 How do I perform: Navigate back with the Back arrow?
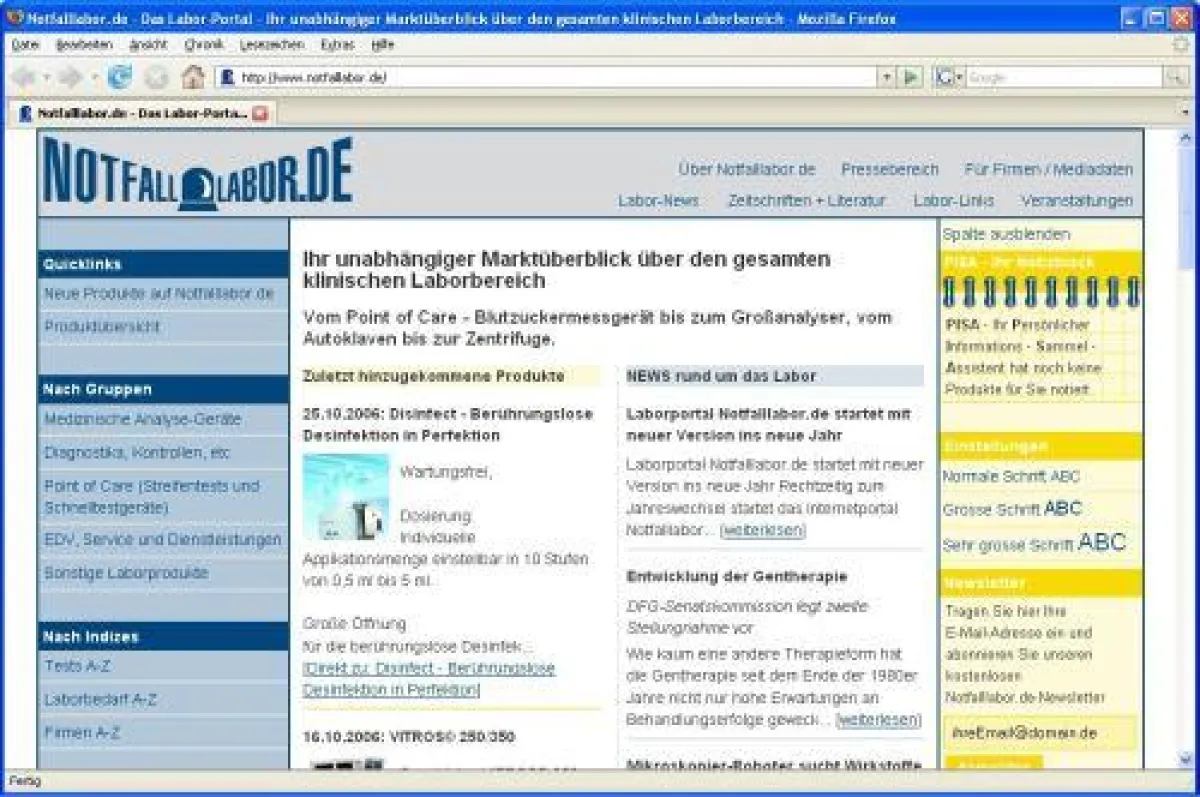tap(20, 76)
